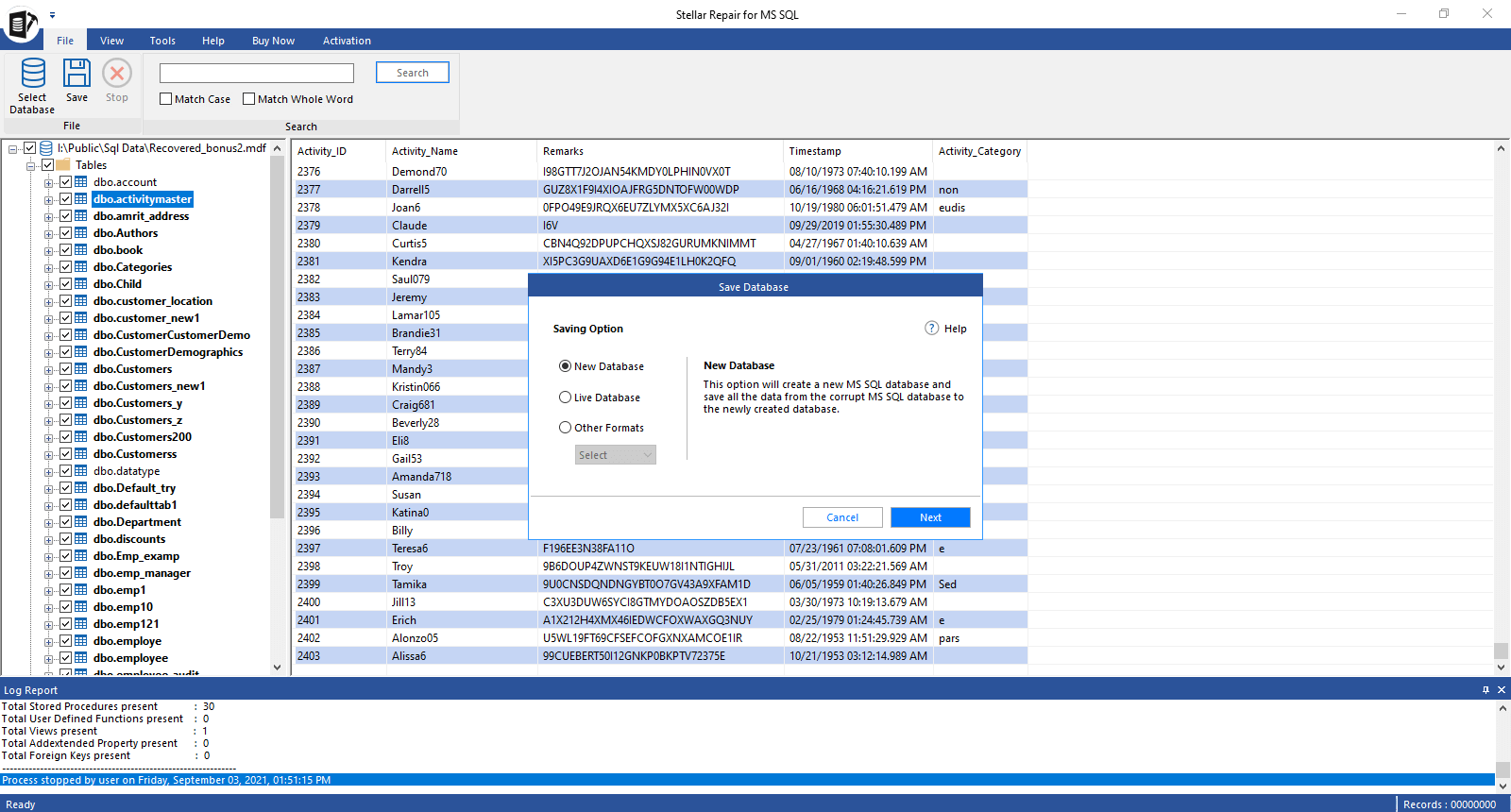1511x812 pixels.
Task: Sort by Activity_ID column header
Action: click(x=339, y=151)
